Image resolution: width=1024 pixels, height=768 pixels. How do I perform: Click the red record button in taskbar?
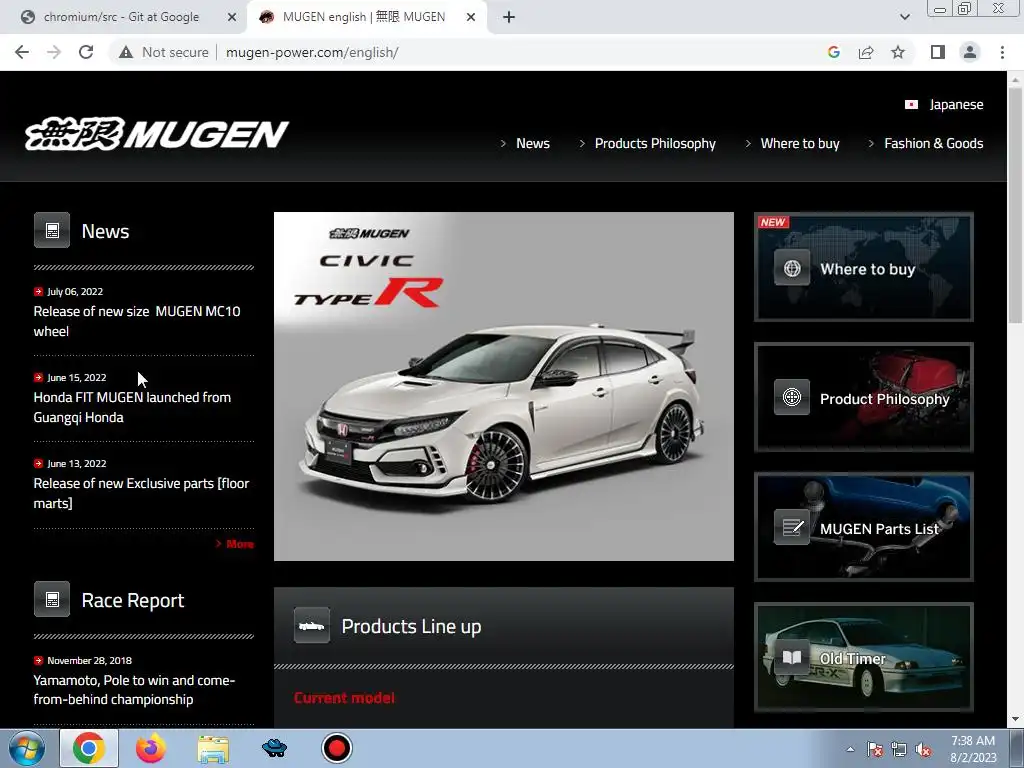coord(337,748)
